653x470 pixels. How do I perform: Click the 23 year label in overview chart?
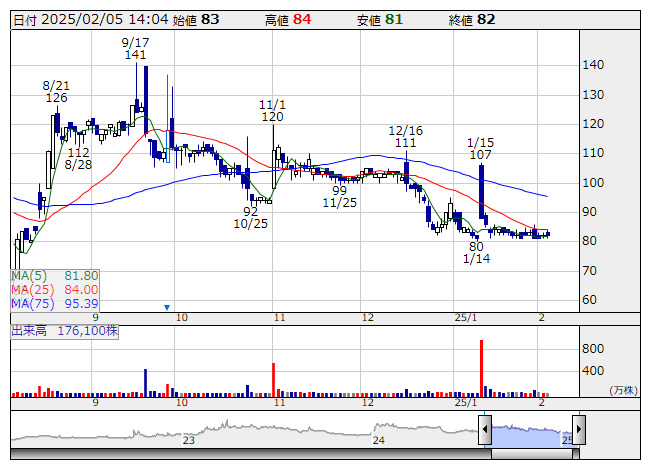[x=189, y=440]
